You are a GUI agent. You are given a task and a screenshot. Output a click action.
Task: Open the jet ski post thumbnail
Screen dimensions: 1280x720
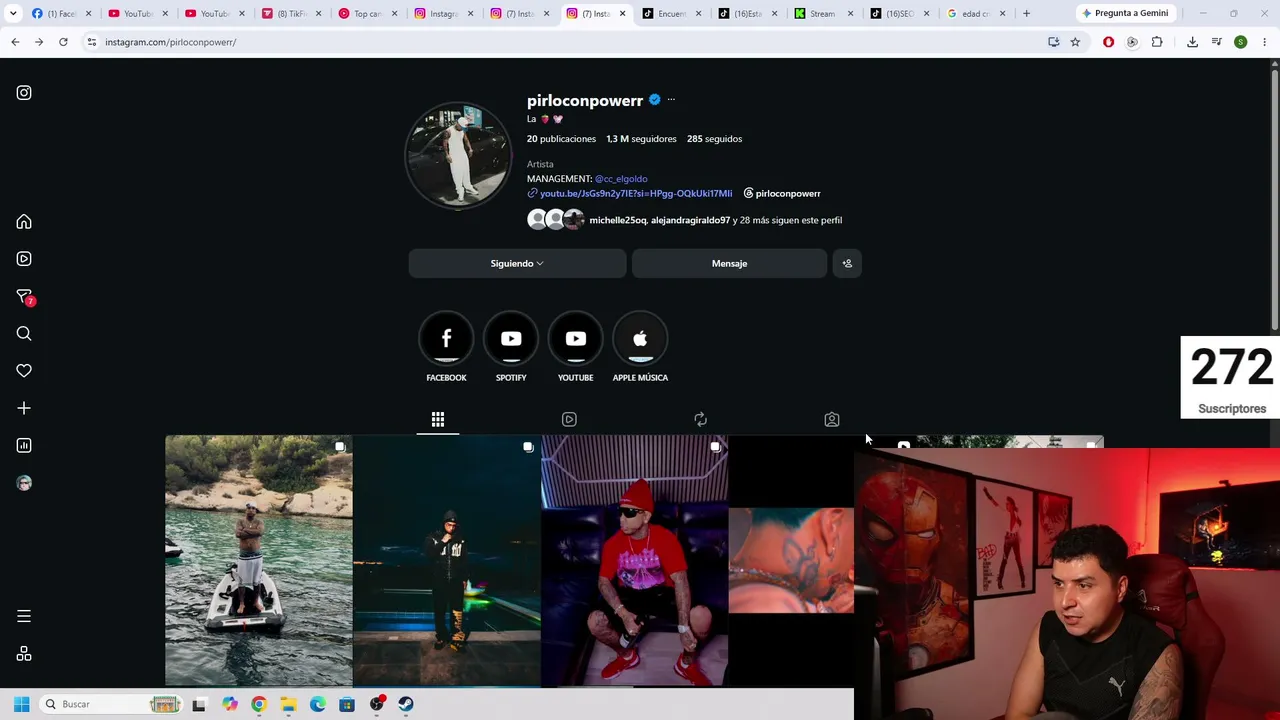tap(259, 561)
